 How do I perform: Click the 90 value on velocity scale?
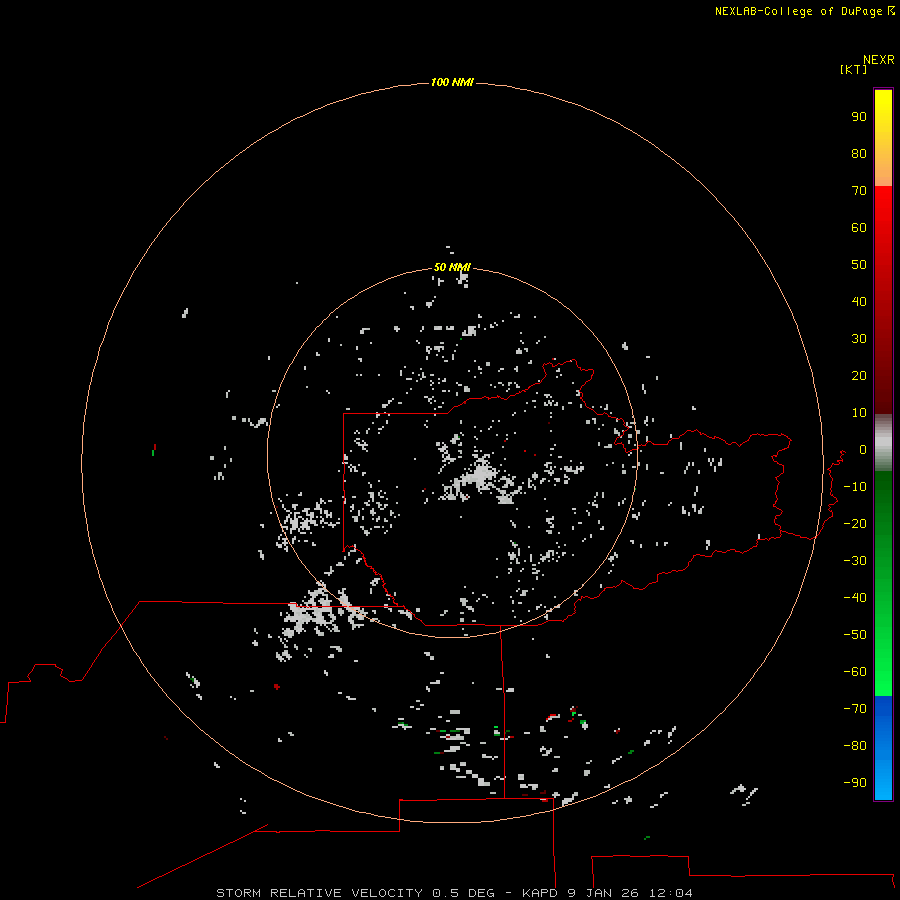[859, 117]
